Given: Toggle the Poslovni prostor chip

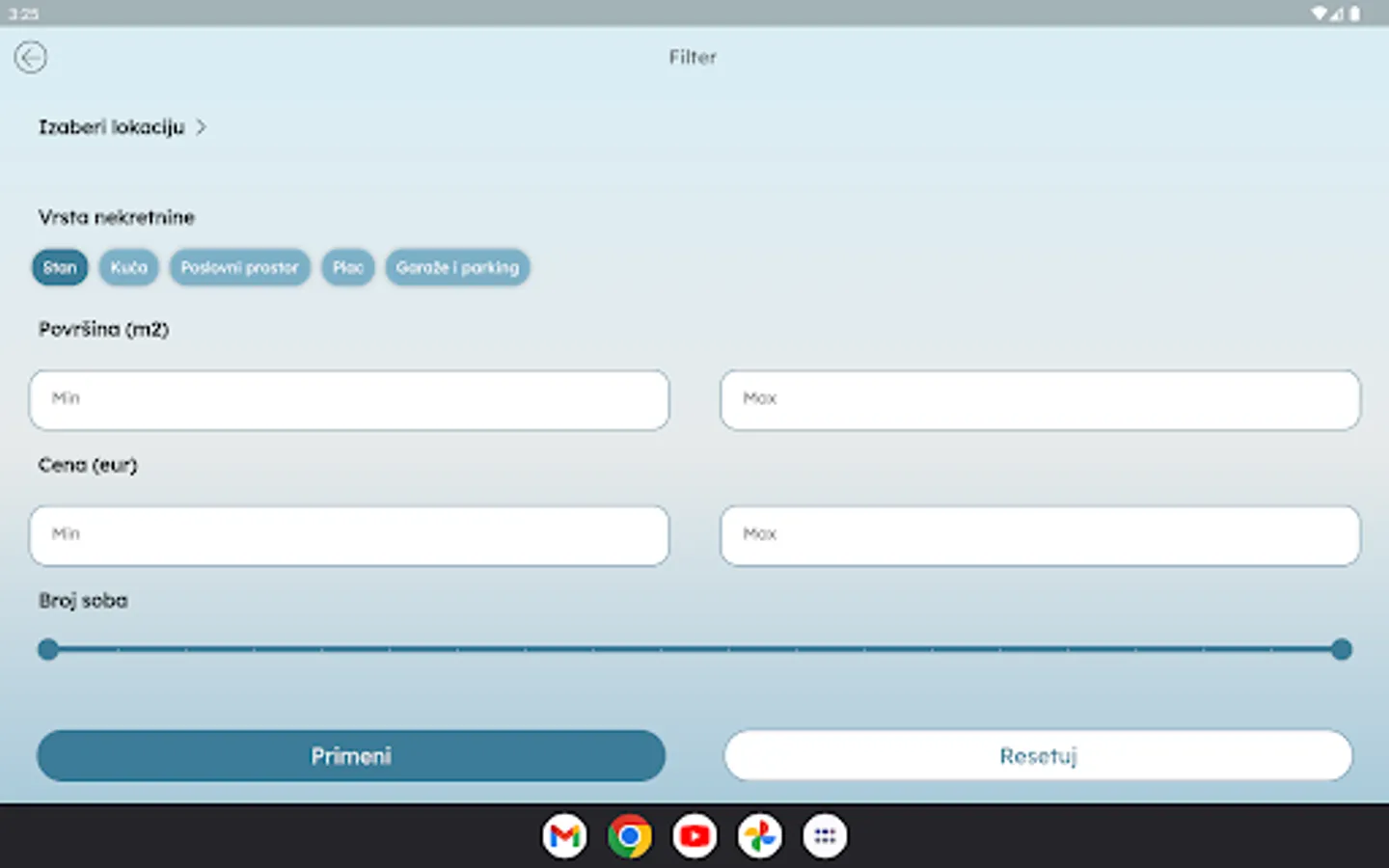Looking at the screenshot, I should [x=240, y=267].
